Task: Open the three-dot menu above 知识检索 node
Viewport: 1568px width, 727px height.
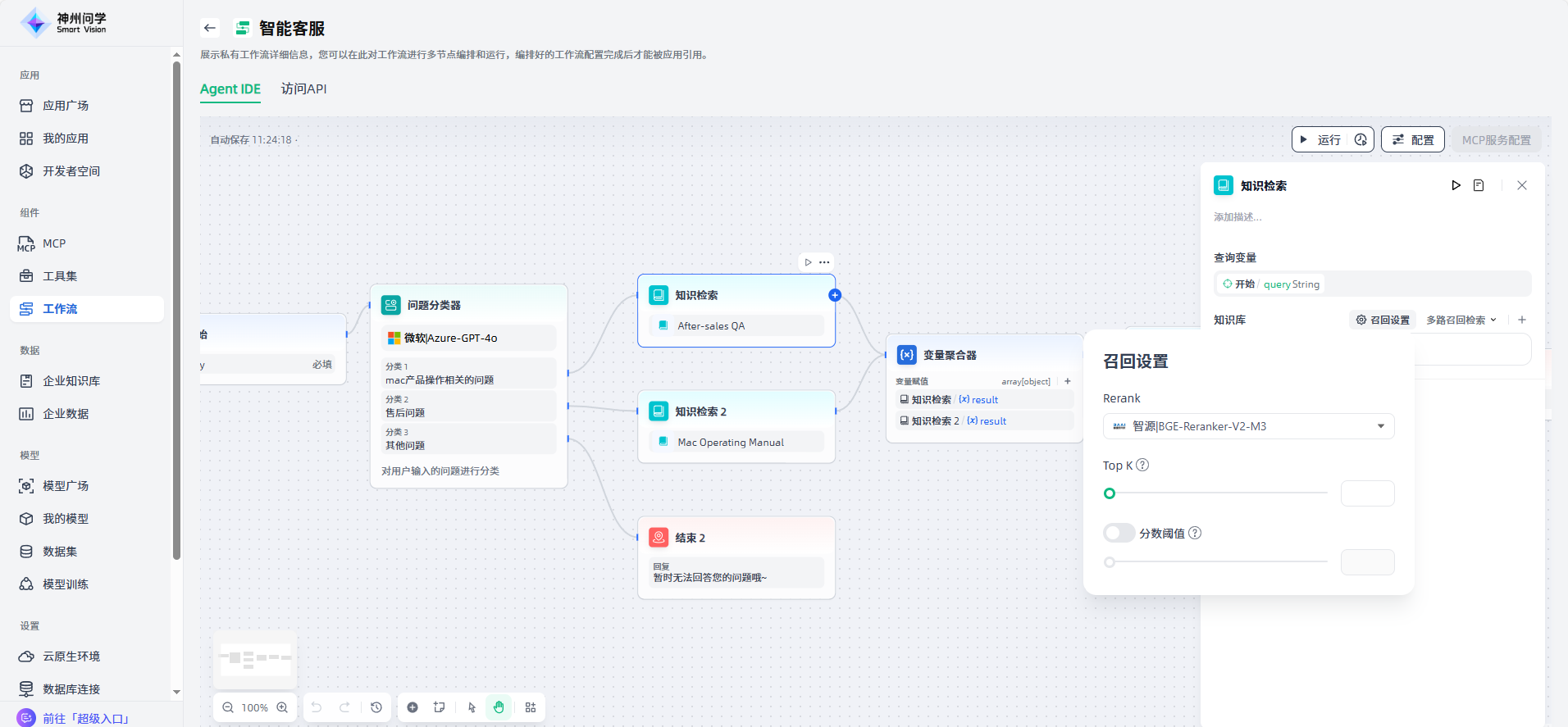Action: (824, 262)
